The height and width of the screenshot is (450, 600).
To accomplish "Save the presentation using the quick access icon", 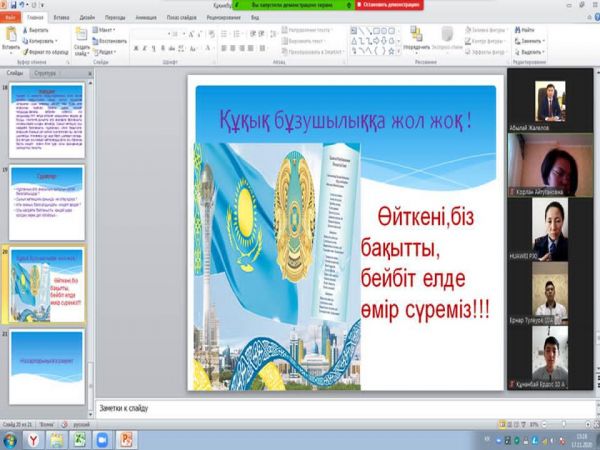I will click(14, 5).
